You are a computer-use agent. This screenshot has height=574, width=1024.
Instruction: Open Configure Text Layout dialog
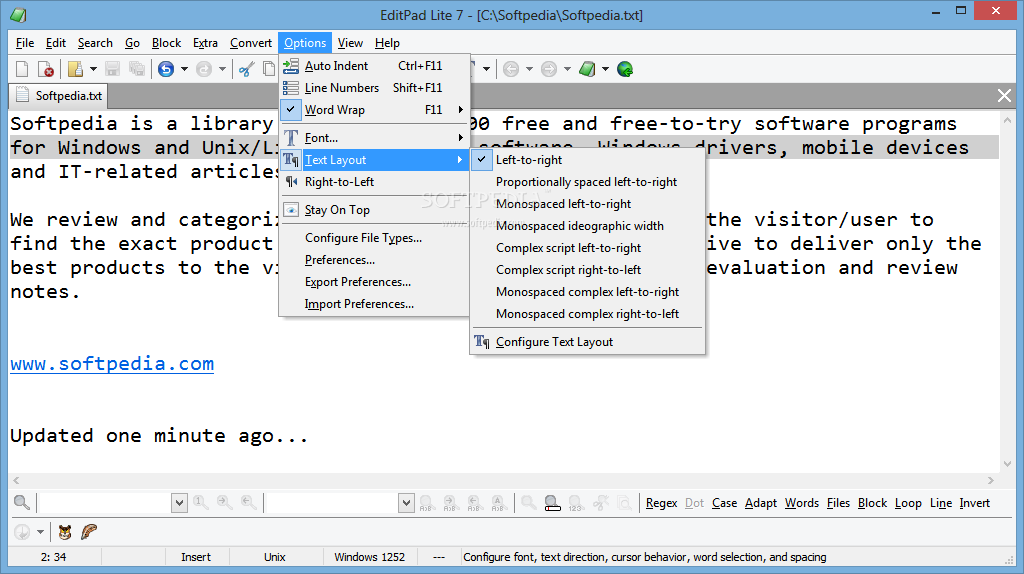tap(588, 342)
